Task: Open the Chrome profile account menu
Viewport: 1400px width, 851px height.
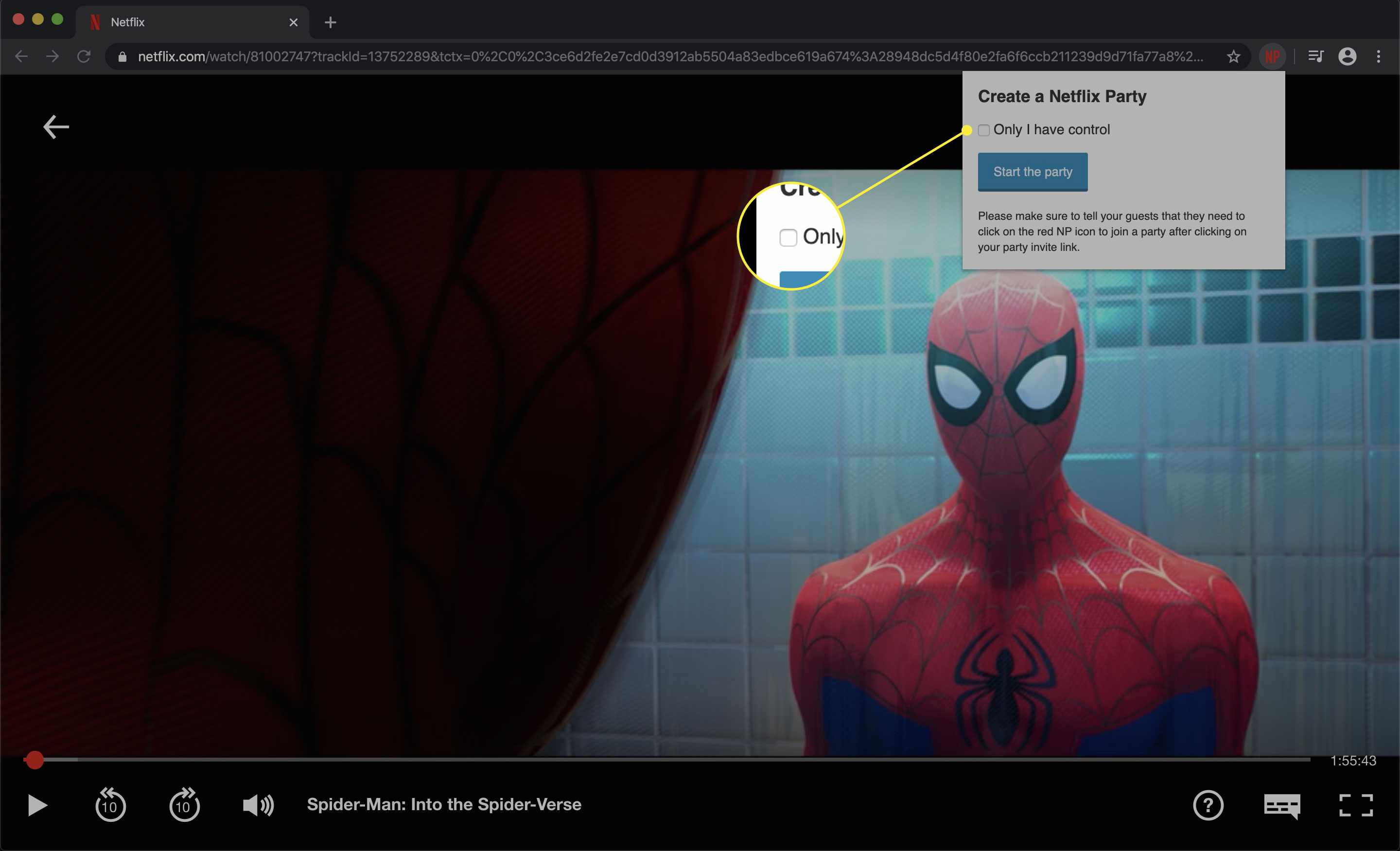Action: (x=1347, y=56)
